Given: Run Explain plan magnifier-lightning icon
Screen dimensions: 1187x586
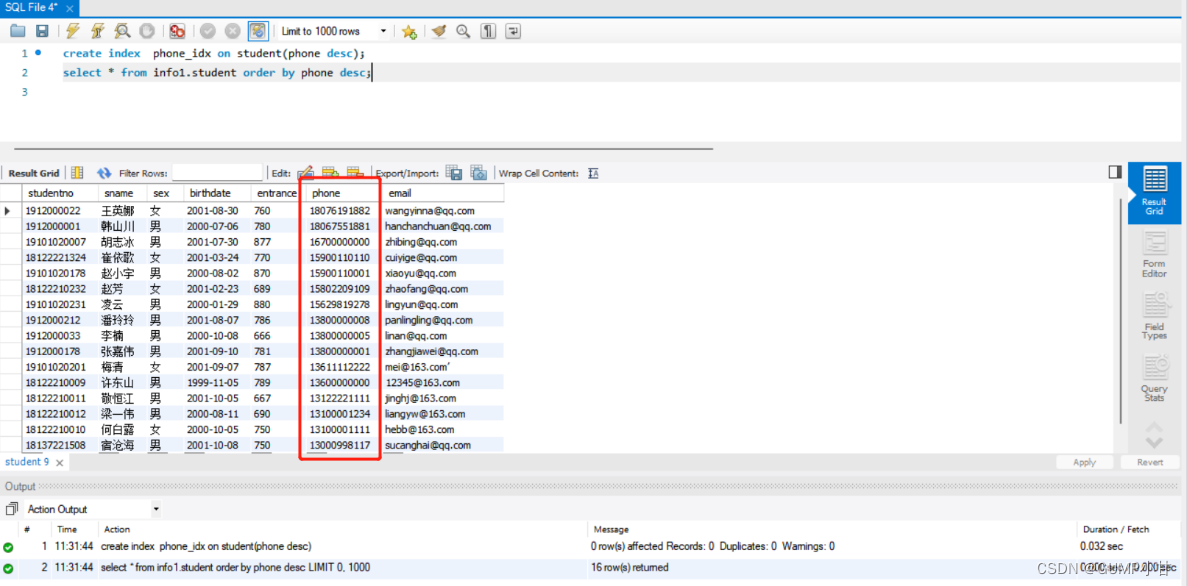Looking at the screenshot, I should 123,31.
